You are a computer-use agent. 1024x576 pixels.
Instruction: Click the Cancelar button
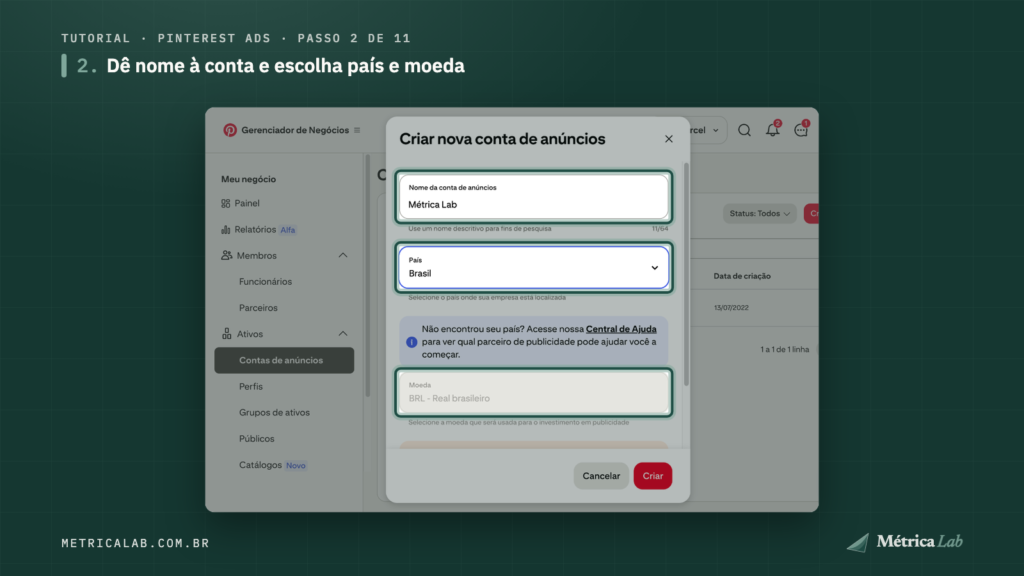point(601,475)
